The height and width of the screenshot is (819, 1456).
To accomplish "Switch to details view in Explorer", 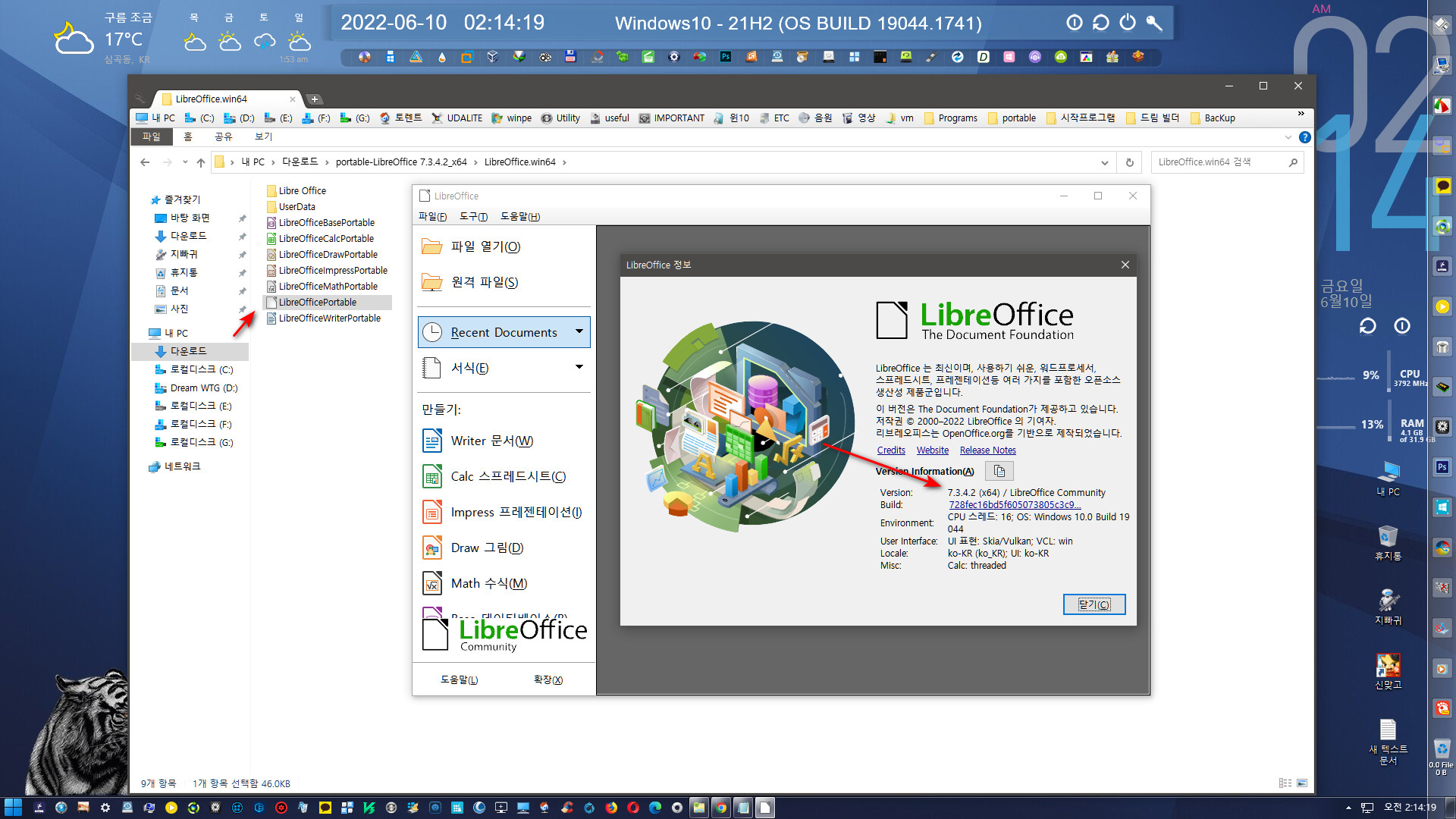I will 1285,783.
